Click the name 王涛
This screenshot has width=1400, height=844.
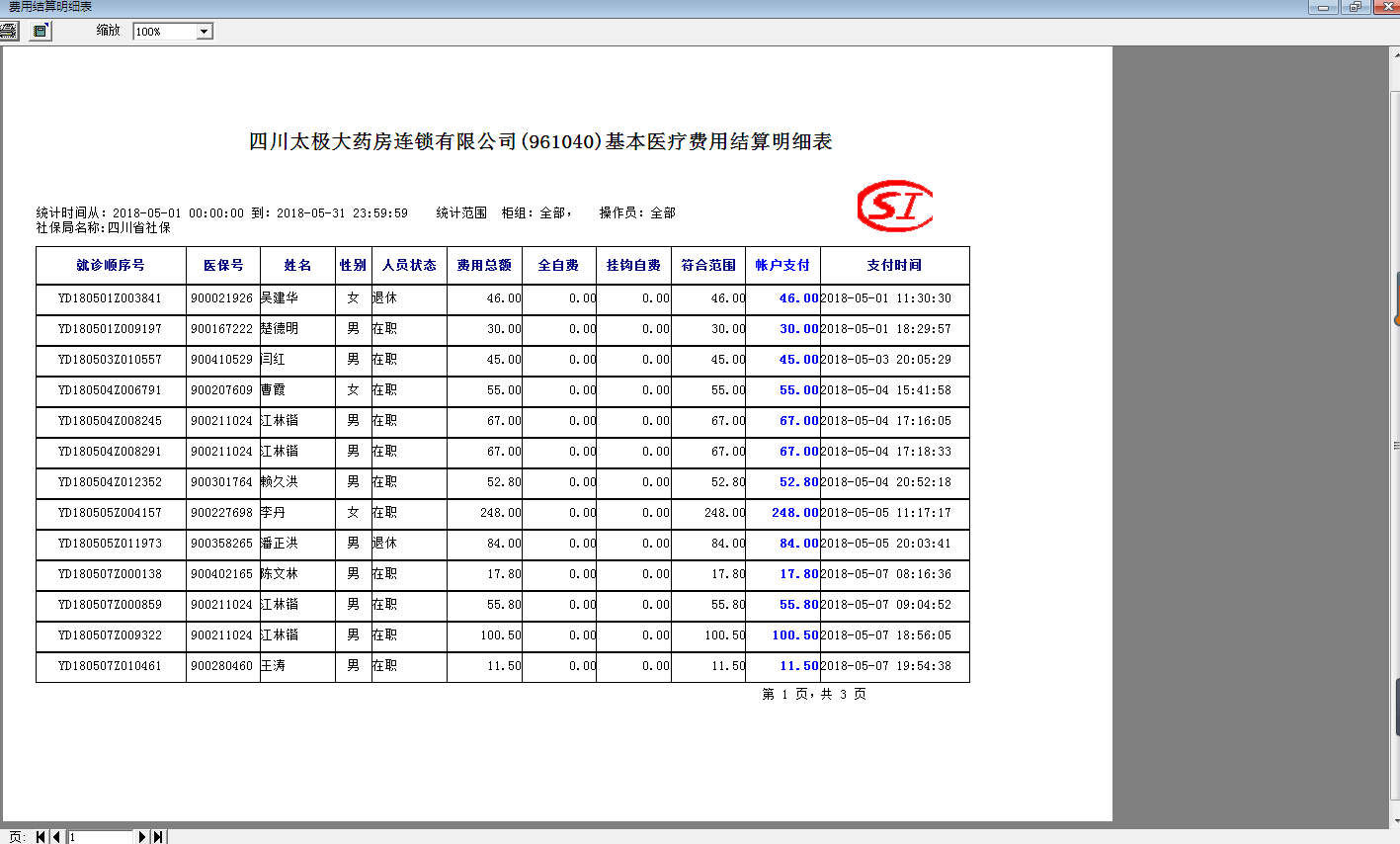click(274, 666)
